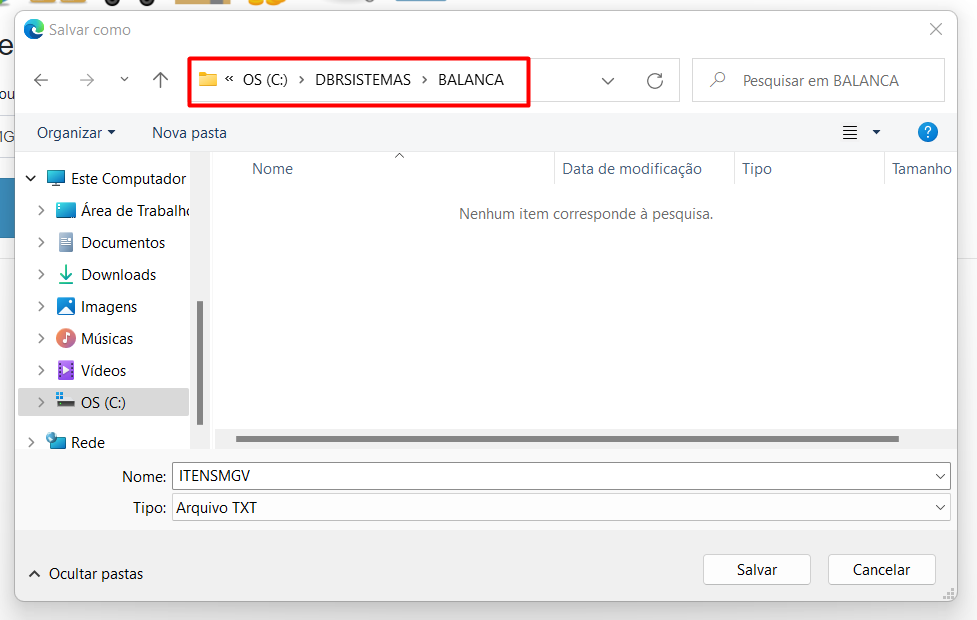Expand the Rede tree node
The height and width of the screenshot is (620, 977).
click(31, 442)
